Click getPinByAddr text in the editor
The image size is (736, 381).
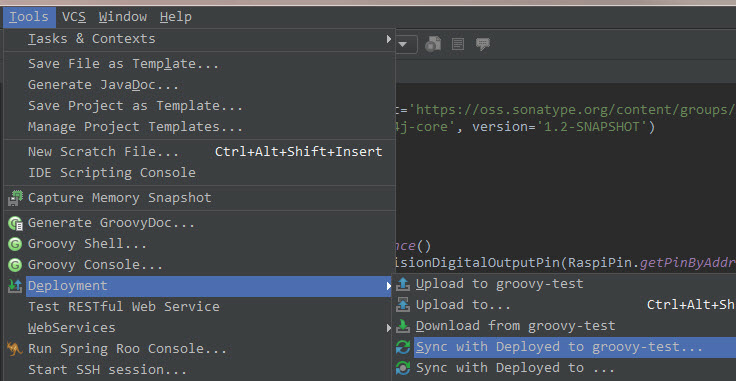click(688, 263)
